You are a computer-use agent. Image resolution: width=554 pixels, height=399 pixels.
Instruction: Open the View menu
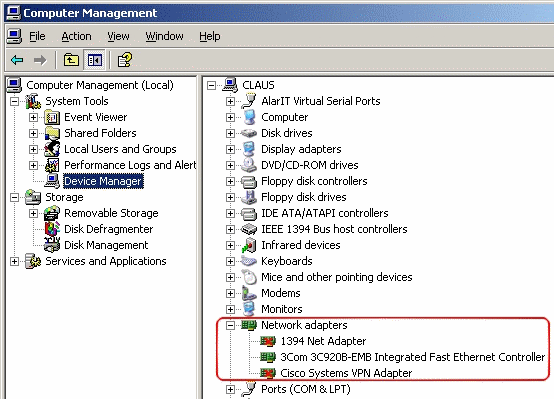[x=118, y=36]
